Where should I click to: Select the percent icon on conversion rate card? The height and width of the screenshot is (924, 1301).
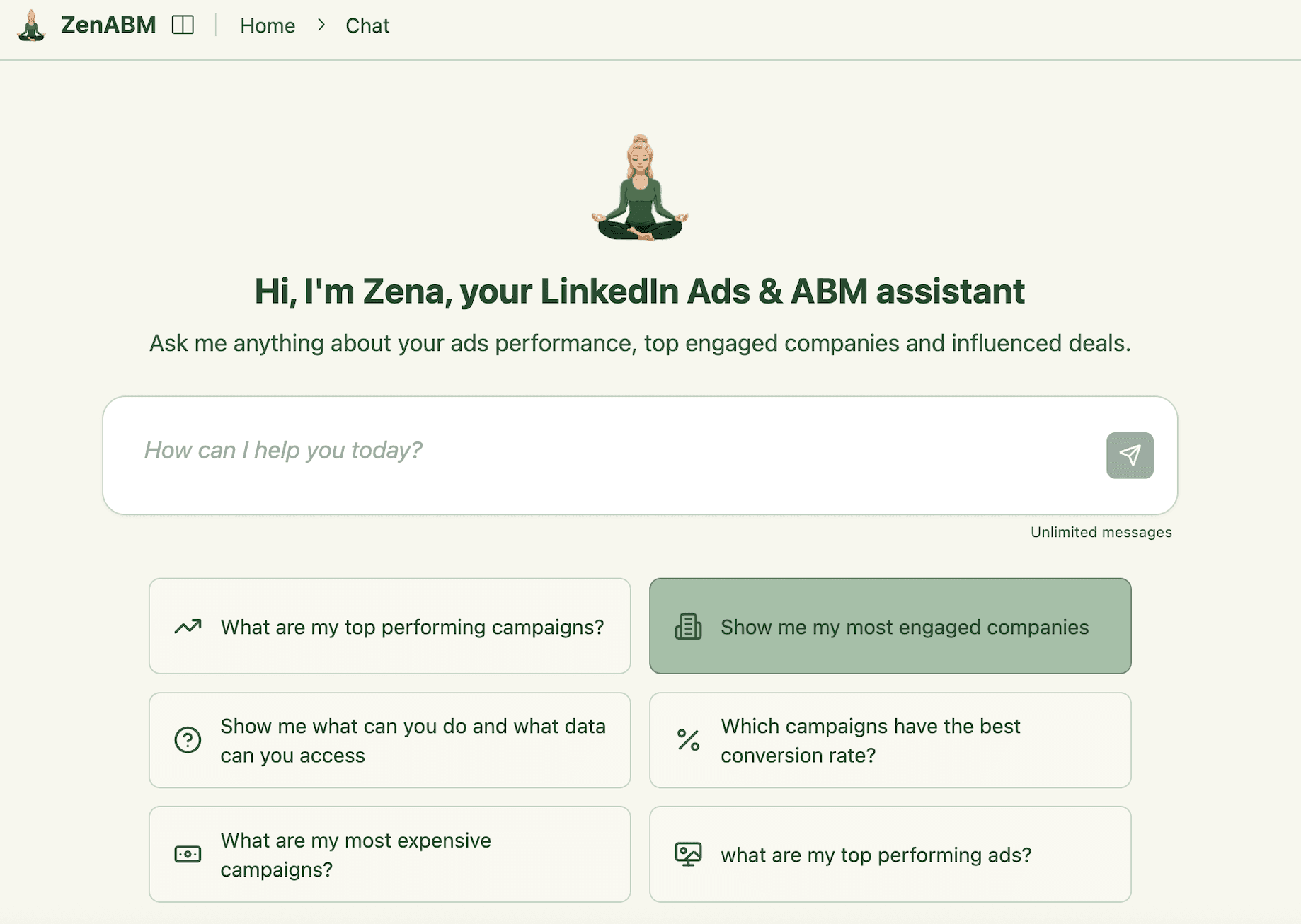[x=687, y=740]
